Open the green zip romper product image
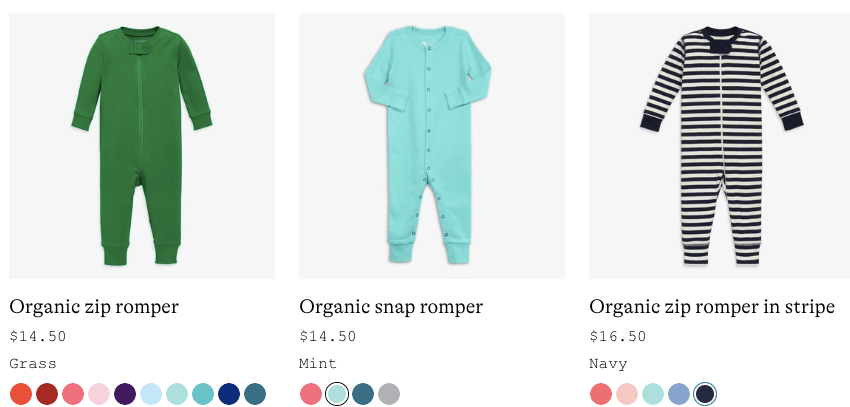The width and height of the screenshot is (850, 407). (141, 146)
